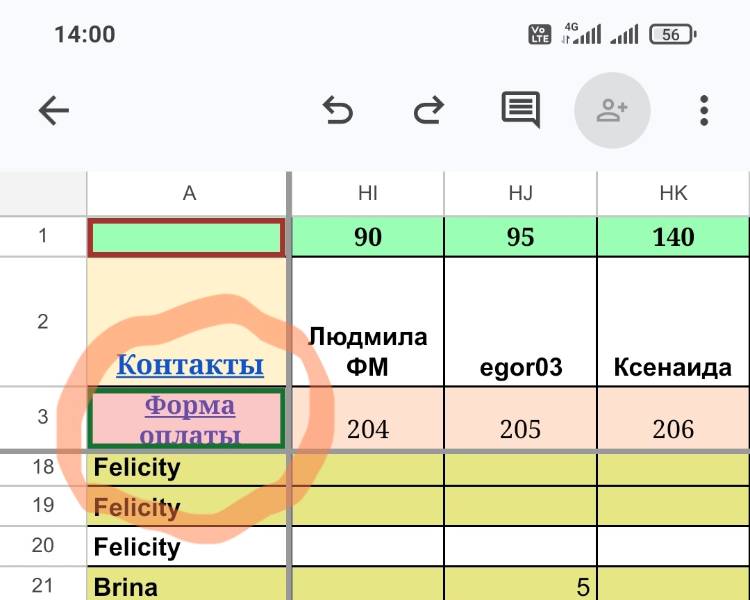Select the cell containing 204
This screenshot has width=750, height=600.
coord(367,418)
